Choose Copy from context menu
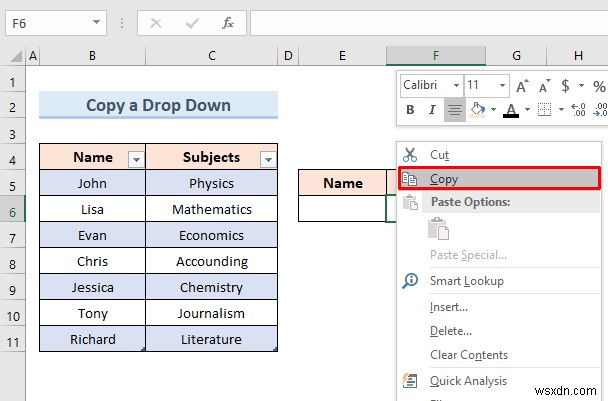Screen dimensions: 608x401 pyautogui.click(x=499, y=179)
